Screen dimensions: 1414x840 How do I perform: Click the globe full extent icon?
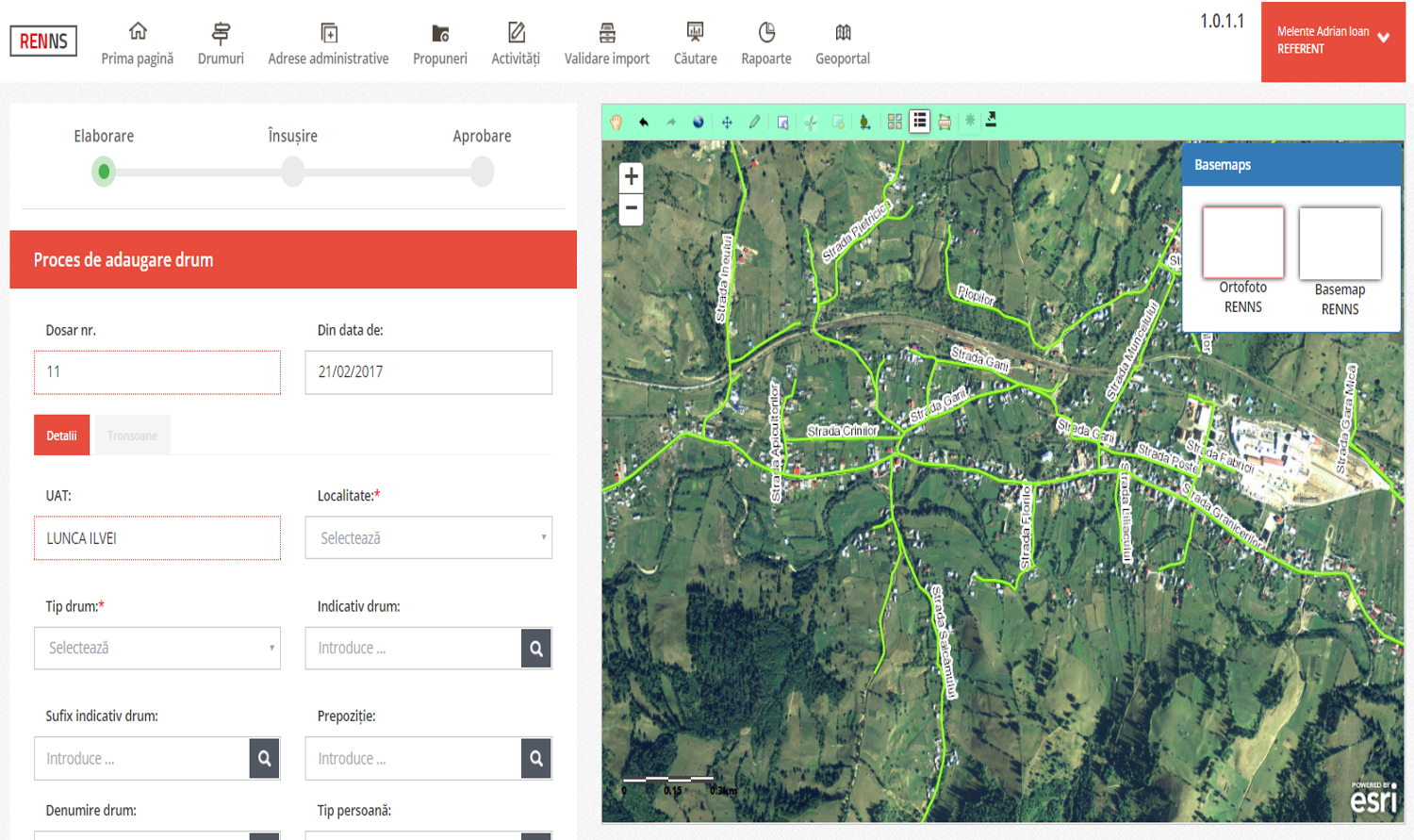[x=699, y=122]
